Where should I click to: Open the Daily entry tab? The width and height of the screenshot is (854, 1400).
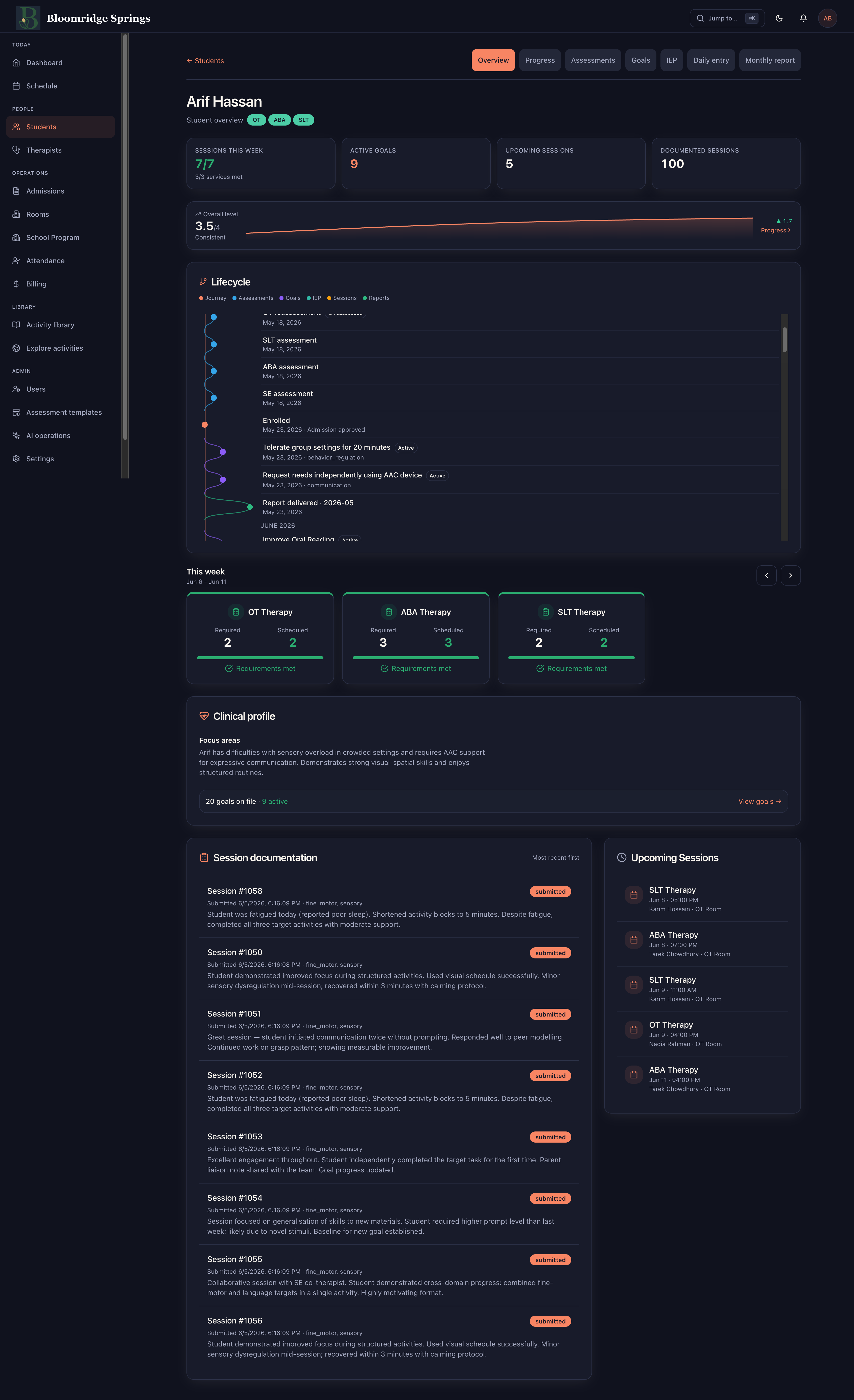(711, 60)
